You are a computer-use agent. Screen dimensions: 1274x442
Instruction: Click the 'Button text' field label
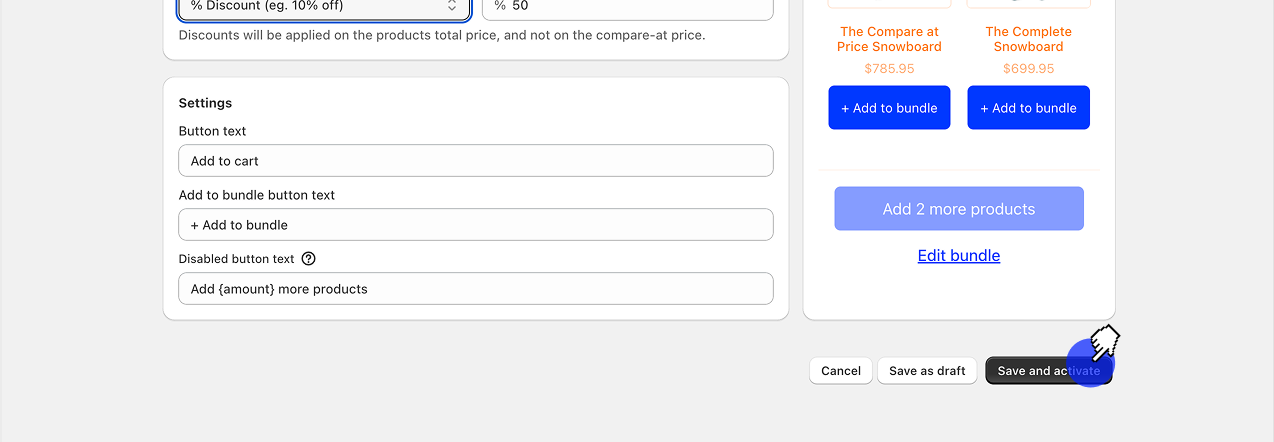(x=212, y=131)
